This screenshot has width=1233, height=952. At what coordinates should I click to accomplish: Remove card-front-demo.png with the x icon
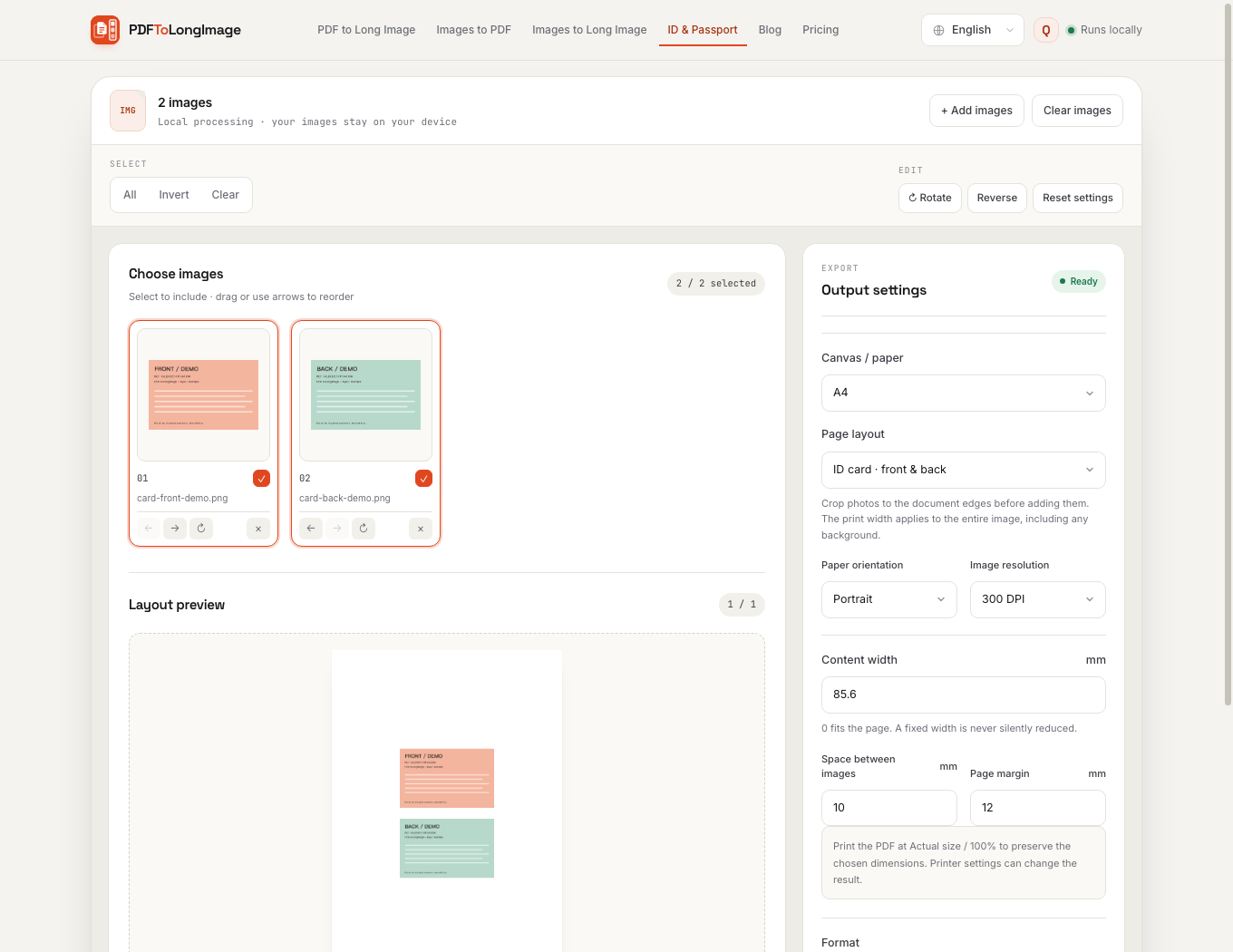coord(258,528)
